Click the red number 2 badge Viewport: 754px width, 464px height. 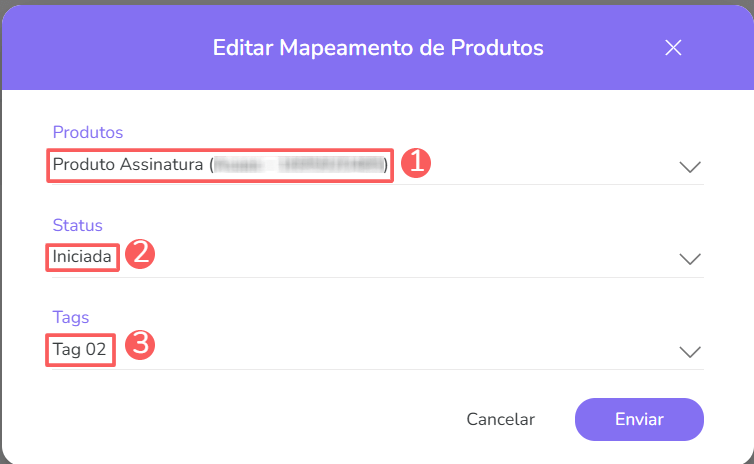(139, 254)
